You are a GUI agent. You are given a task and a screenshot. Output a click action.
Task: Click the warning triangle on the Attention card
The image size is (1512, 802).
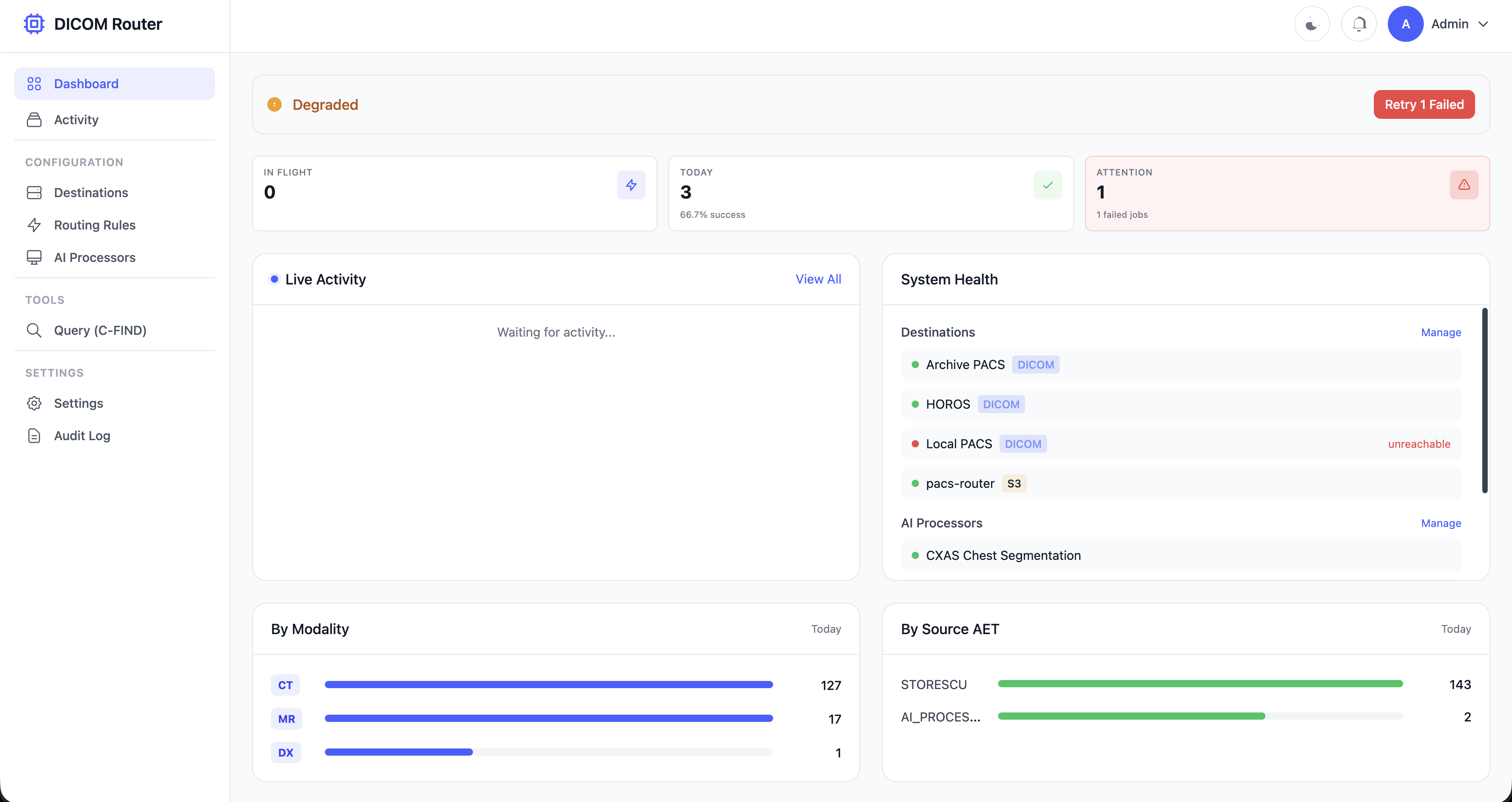[x=1464, y=185]
